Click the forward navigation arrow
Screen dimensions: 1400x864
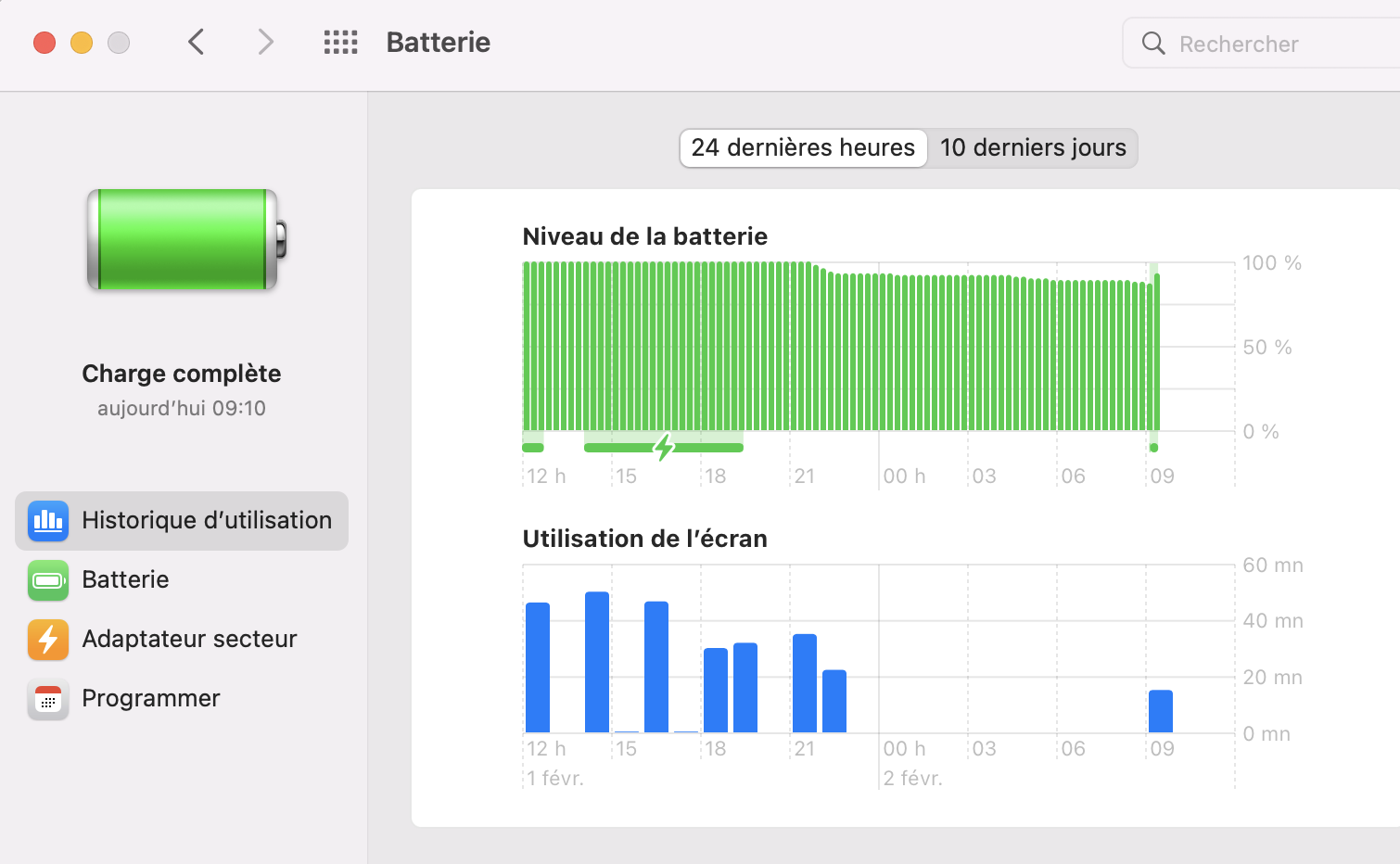[x=265, y=42]
